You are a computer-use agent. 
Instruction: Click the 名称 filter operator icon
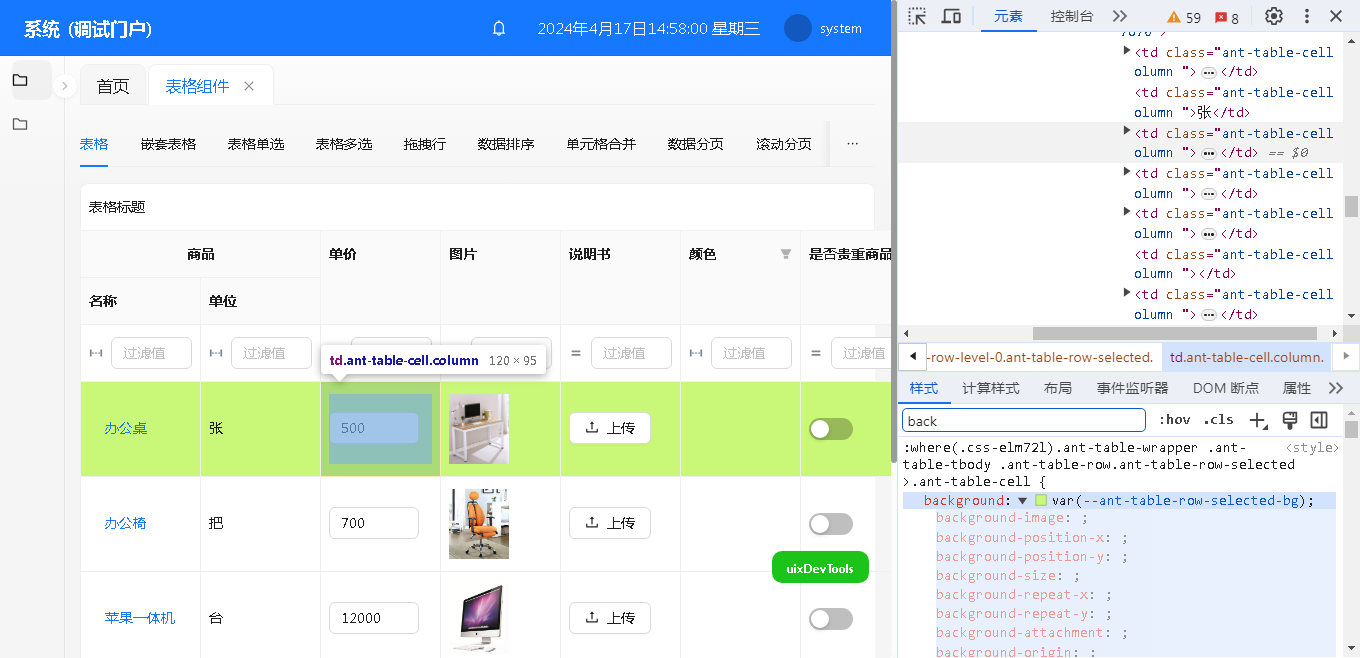(x=96, y=353)
